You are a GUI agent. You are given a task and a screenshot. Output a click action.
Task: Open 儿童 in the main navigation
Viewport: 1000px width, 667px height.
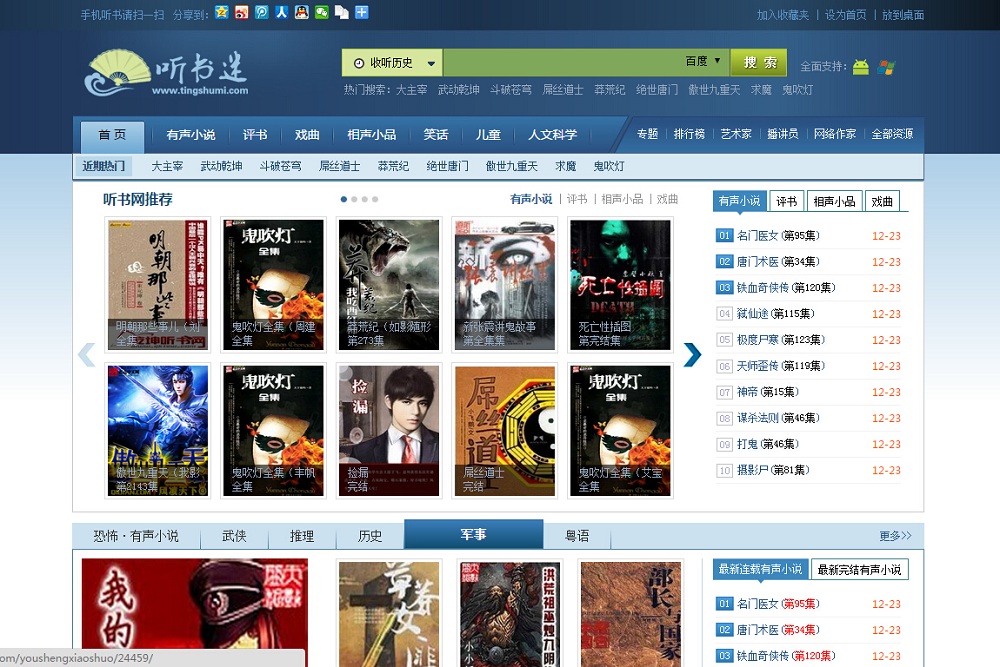tap(489, 135)
